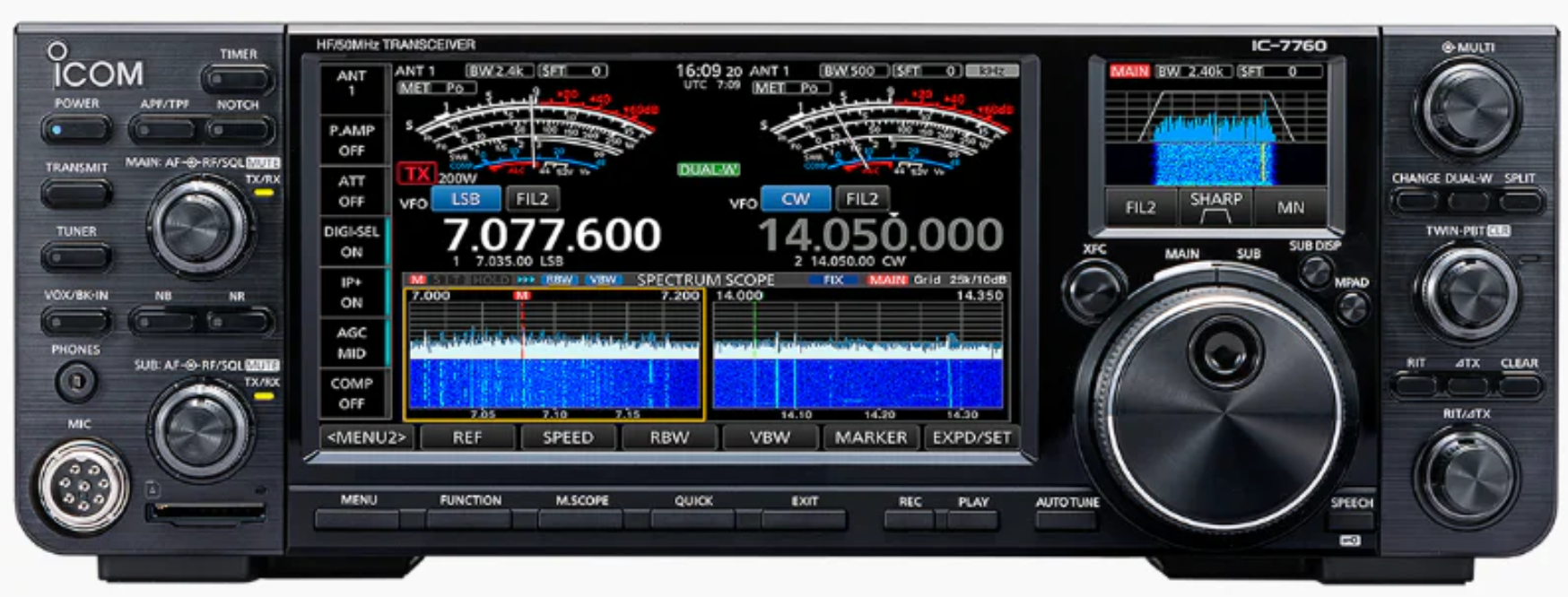This screenshot has width=1568, height=597.
Task: Tap MN on the small filter display
Action: click(1290, 207)
